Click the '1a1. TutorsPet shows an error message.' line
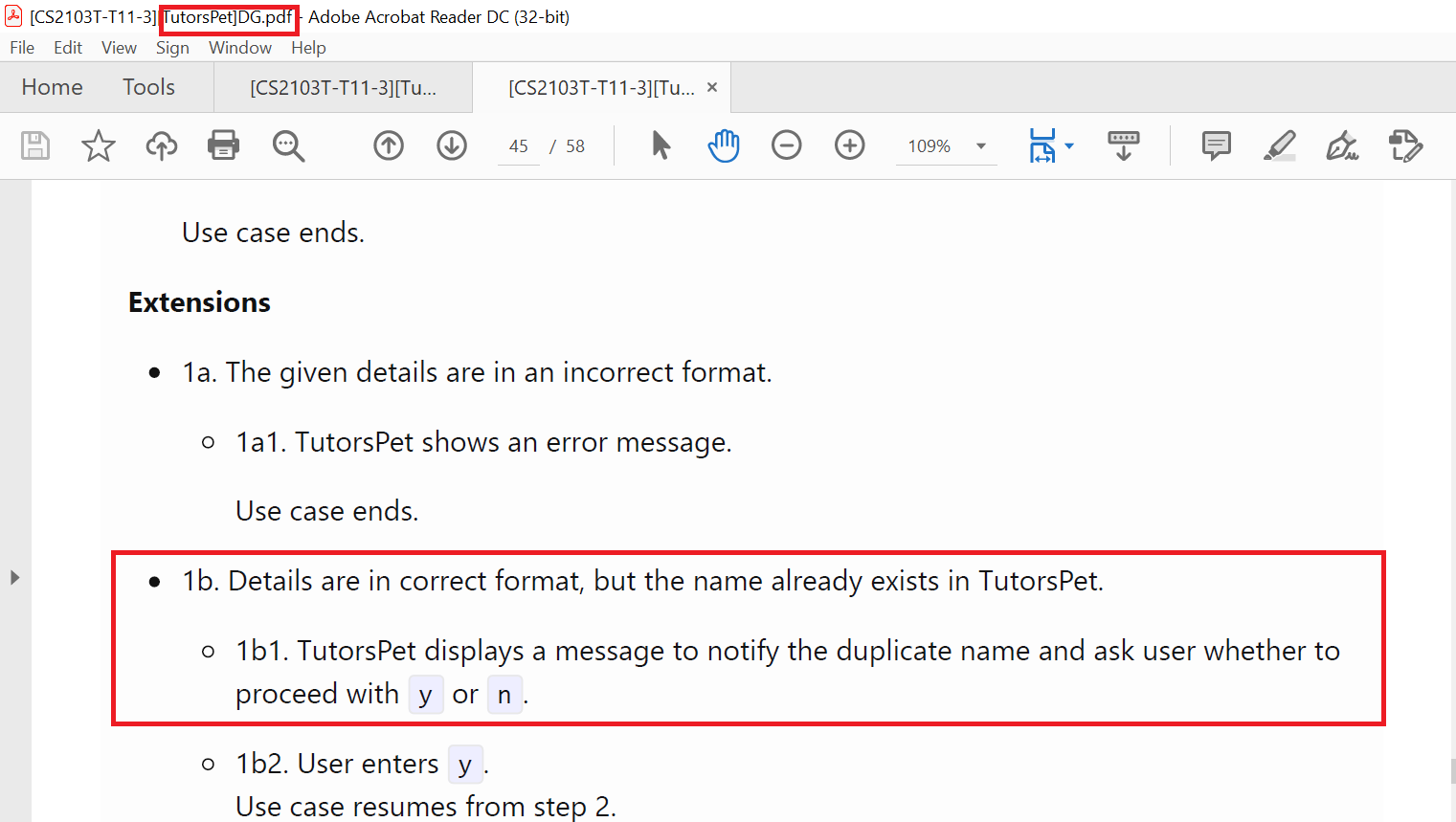This screenshot has height=822, width=1456. point(483,442)
